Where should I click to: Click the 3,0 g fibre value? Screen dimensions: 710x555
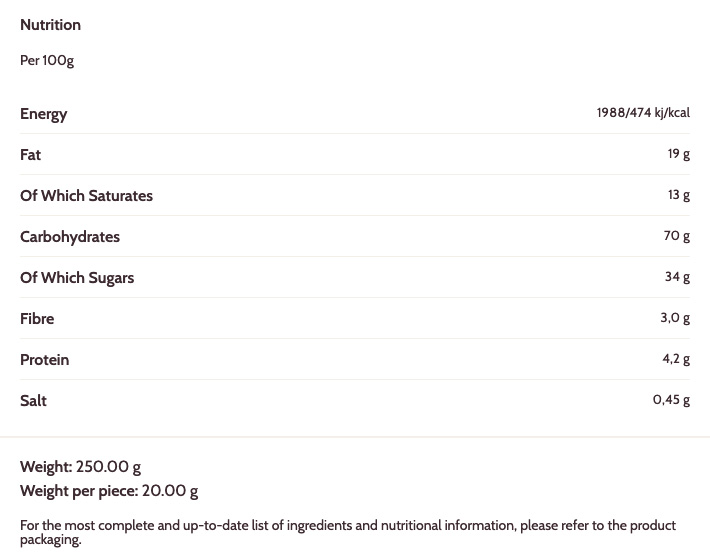pos(675,318)
